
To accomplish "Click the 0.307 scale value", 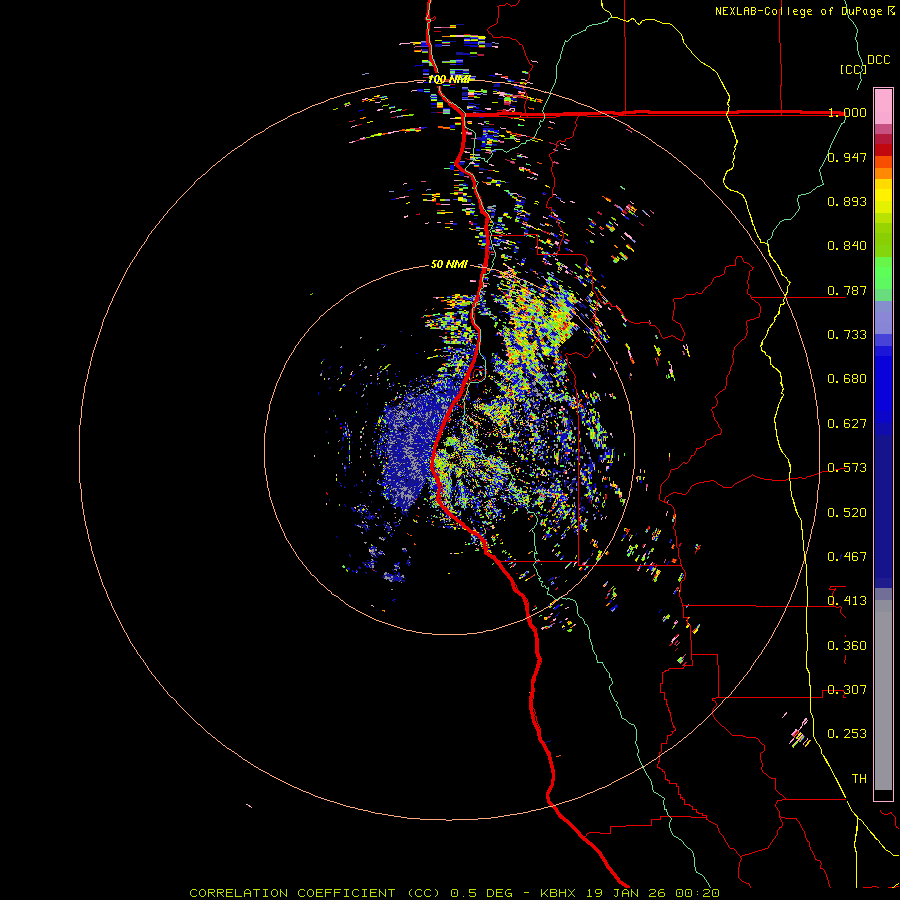I will coord(847,690).
